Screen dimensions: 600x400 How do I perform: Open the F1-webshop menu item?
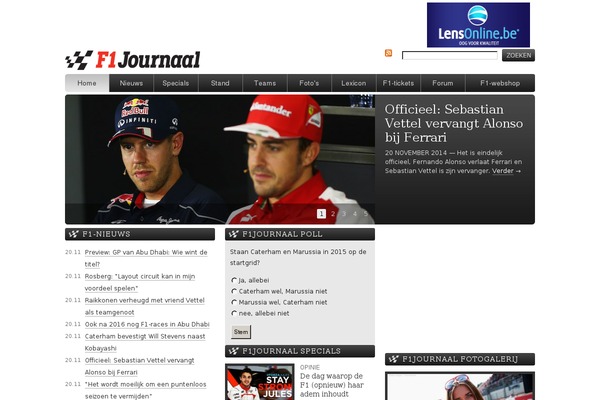(x=500, y=83)
